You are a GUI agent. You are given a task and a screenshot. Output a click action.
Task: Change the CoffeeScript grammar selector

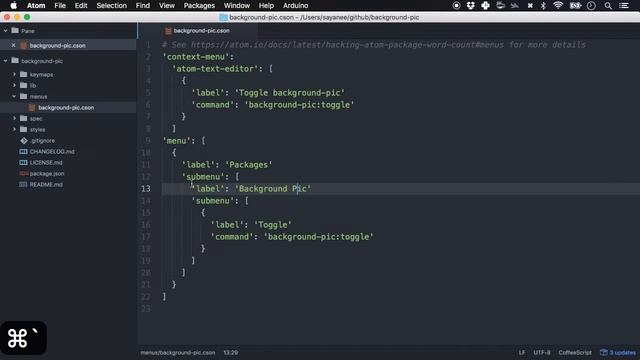click(575, 353)
